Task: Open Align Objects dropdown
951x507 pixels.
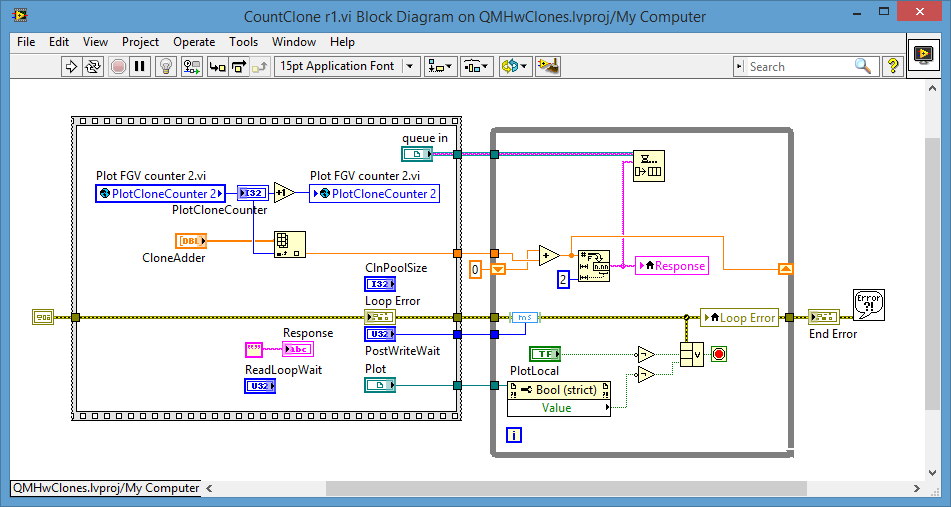Action: pos(441,66)
